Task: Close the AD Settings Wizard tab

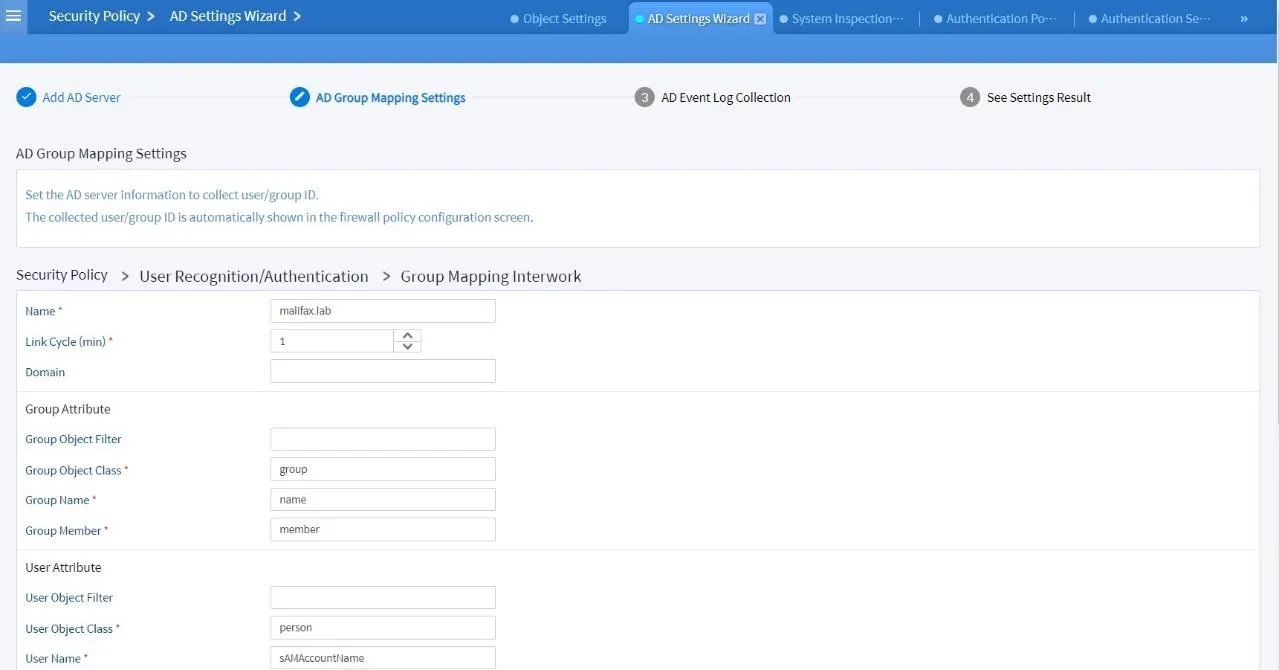Action: [760, 19]
